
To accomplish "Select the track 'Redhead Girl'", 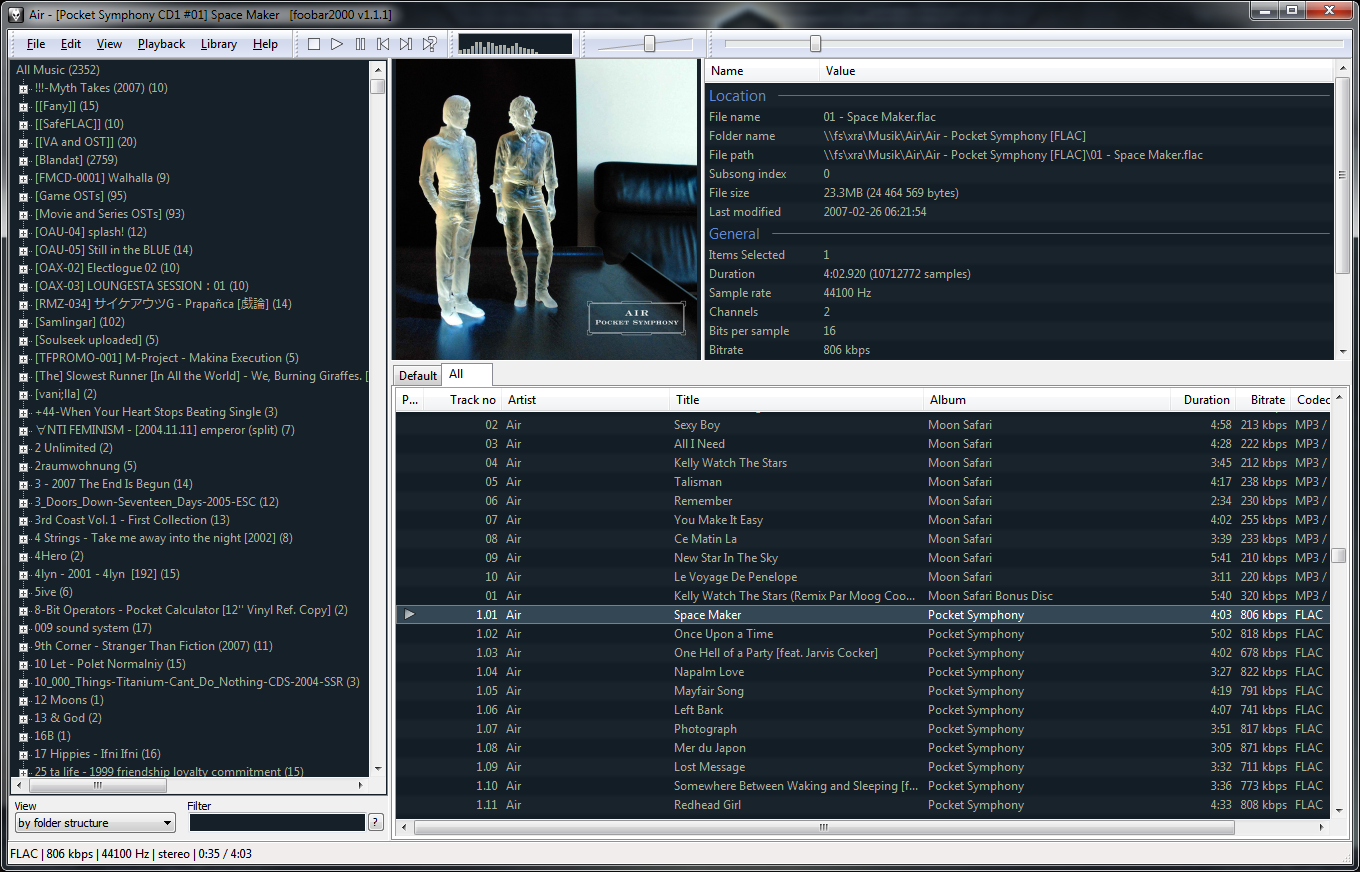I will pos(862,805).
